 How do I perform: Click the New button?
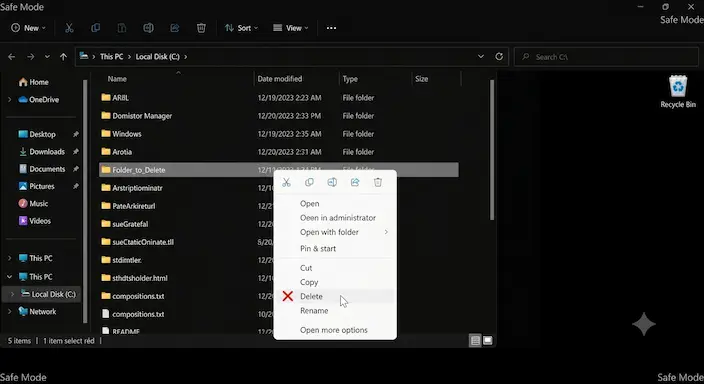(28, 28)
